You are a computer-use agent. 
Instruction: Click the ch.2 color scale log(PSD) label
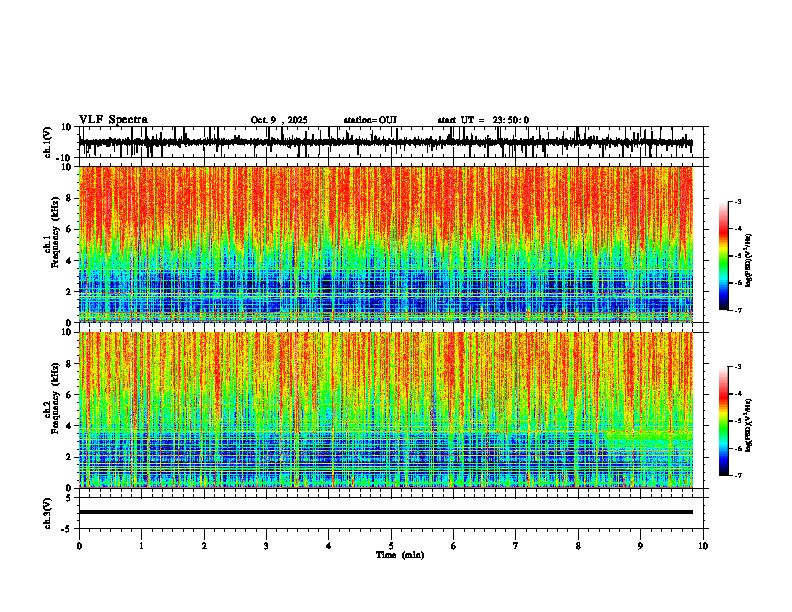pos(749,425)
